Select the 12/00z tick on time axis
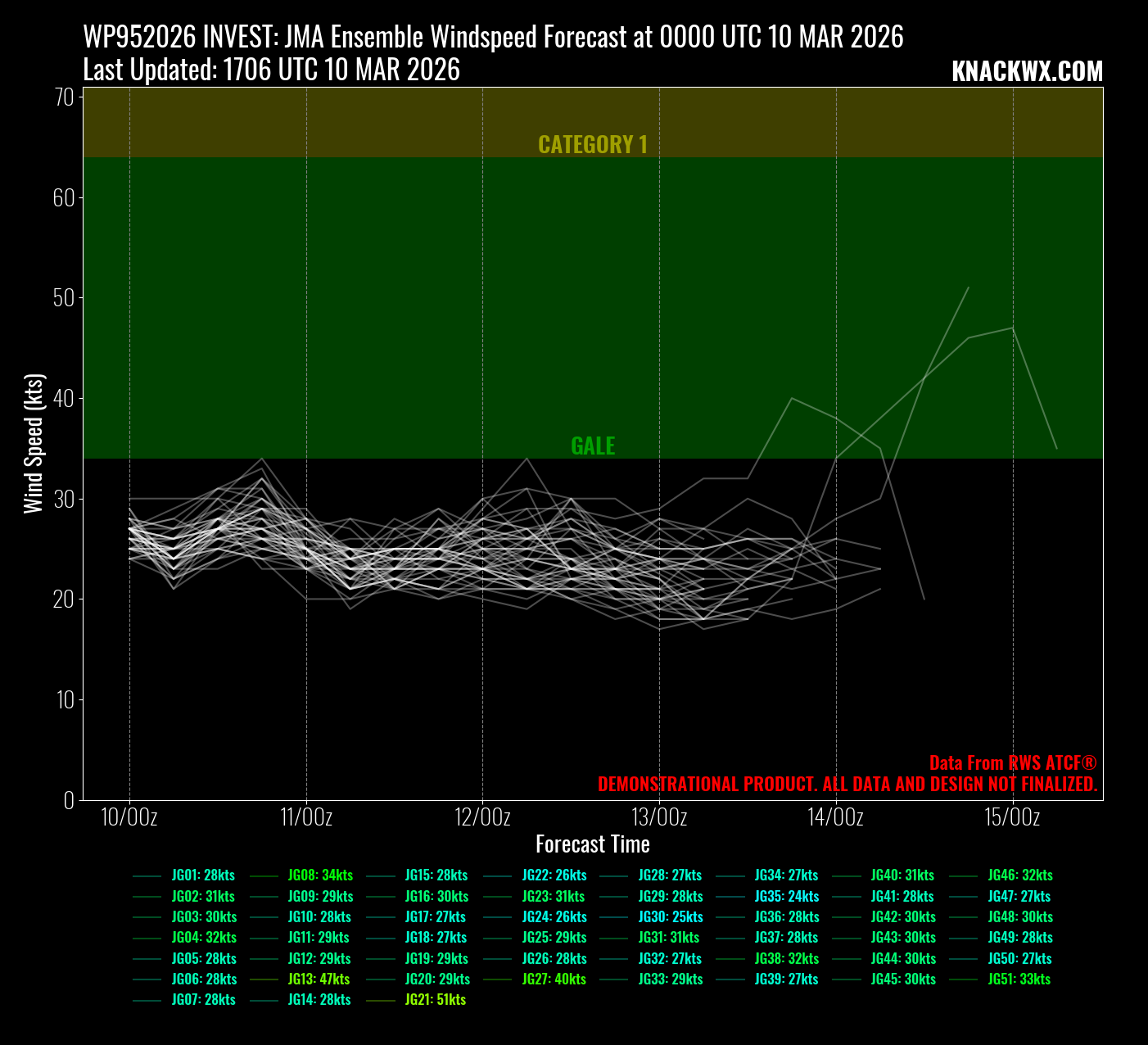 click(x=483, y=817)
